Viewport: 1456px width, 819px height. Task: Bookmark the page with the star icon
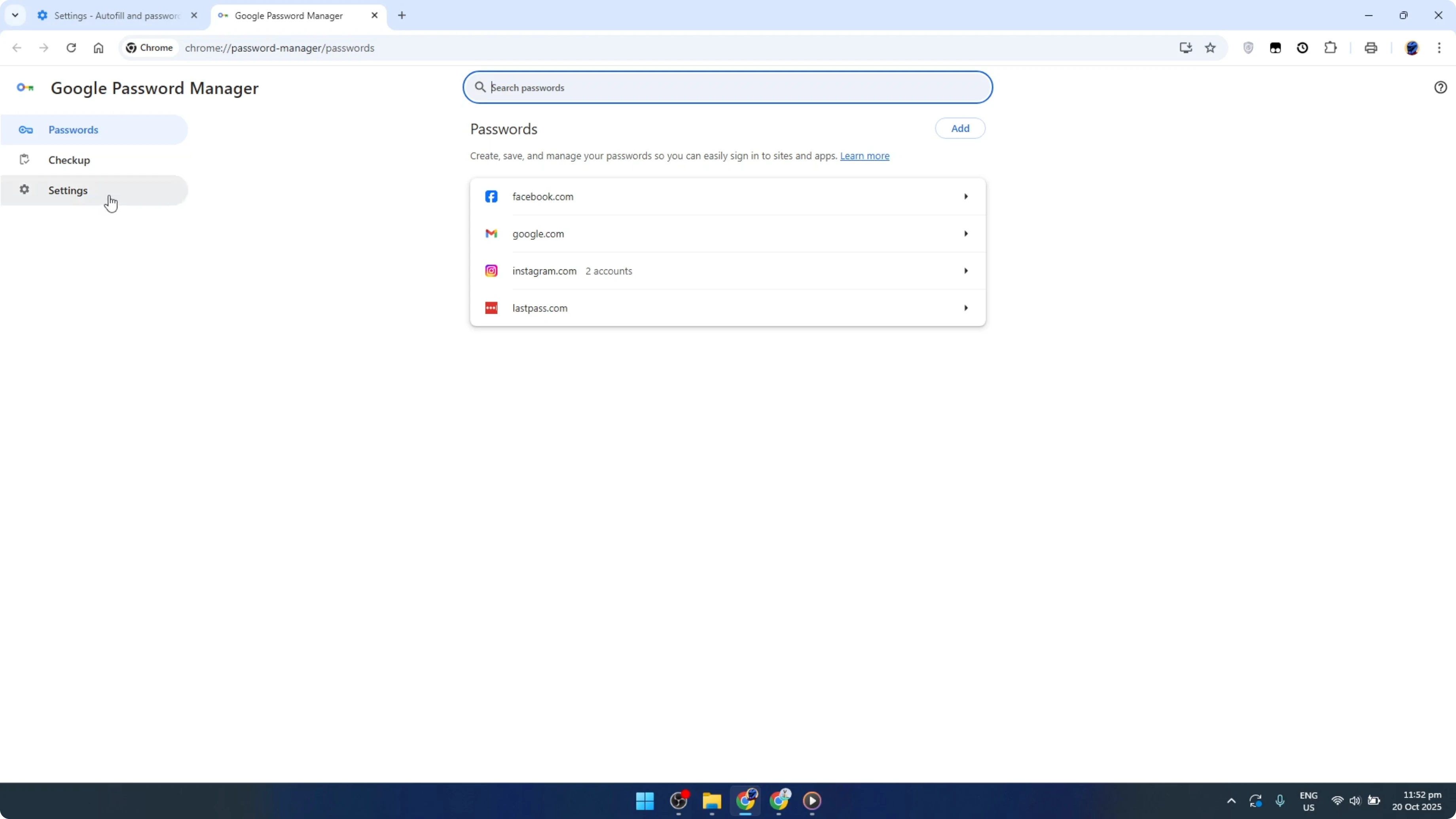(1211, 47)
